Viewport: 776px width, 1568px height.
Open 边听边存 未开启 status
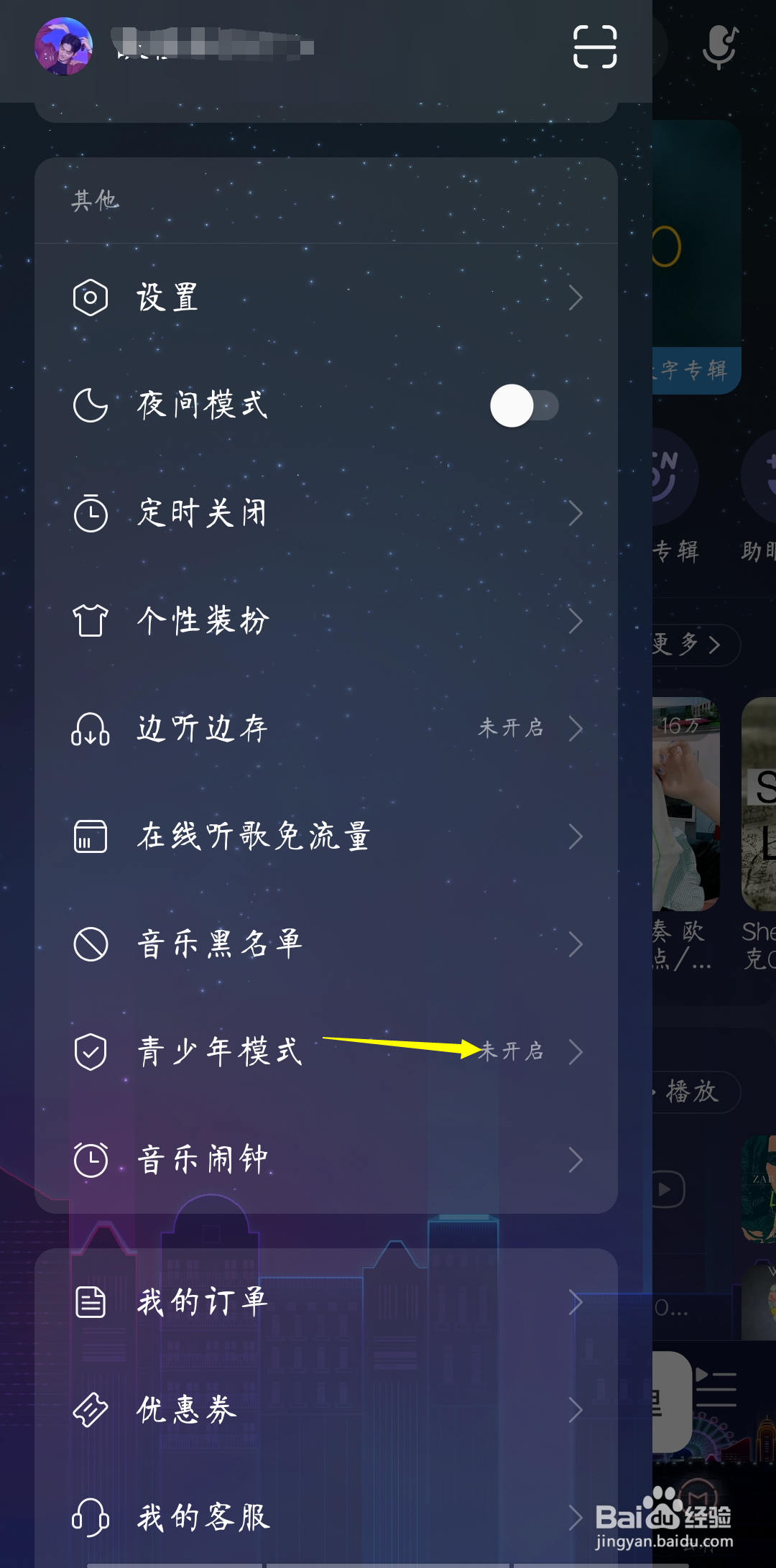[511, 728]
